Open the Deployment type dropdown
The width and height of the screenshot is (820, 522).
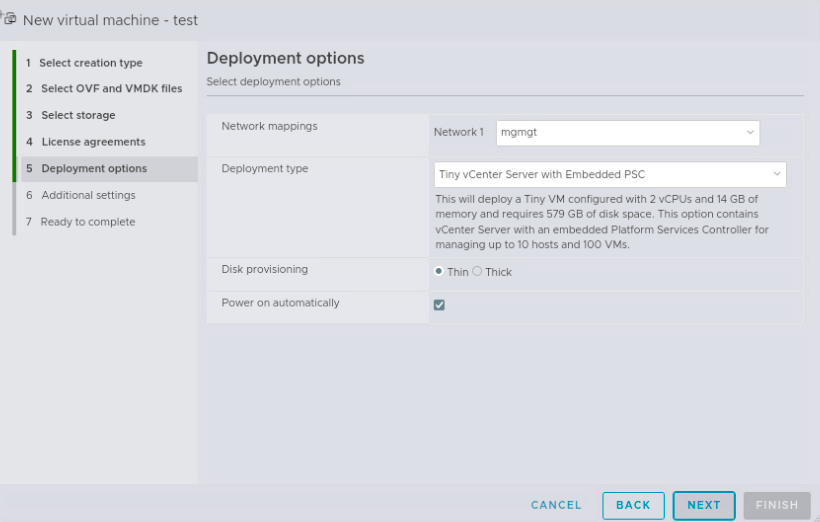pos(610,175)
